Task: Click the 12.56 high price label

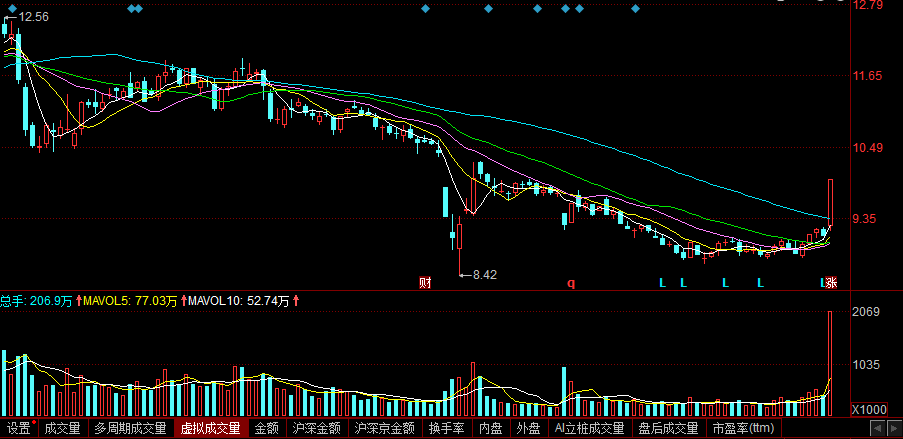Action: coord(33,17)
